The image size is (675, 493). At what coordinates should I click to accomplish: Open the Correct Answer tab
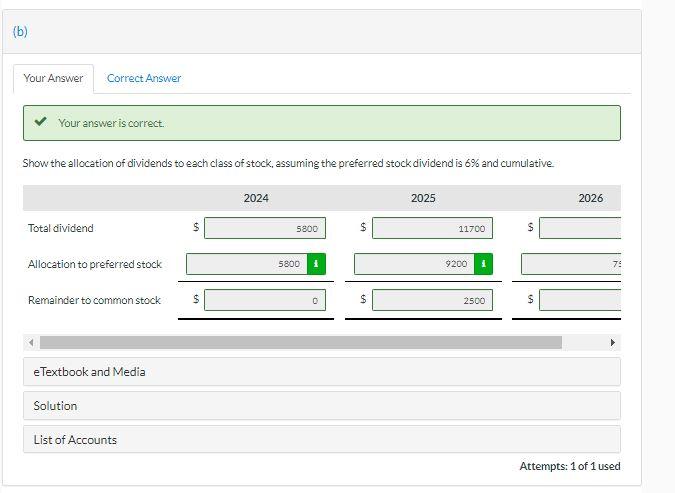pos(144,78)
